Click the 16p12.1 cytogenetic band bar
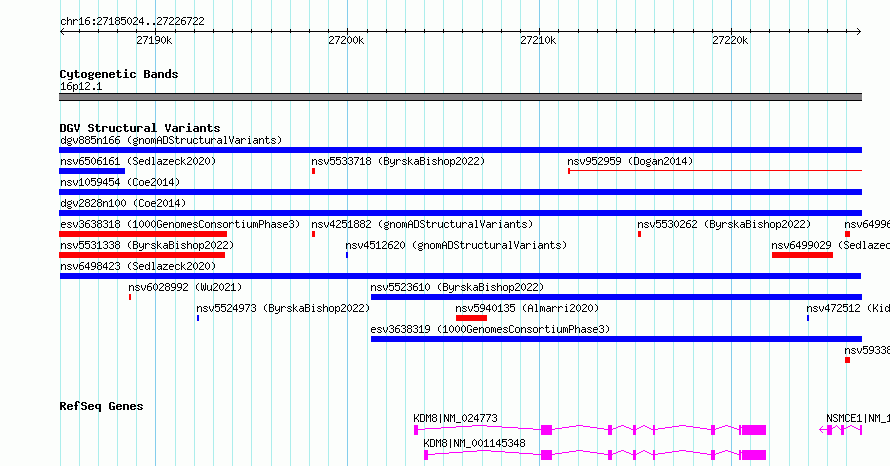This screenshot has height=466, width=890. click(x=460, y=97)
